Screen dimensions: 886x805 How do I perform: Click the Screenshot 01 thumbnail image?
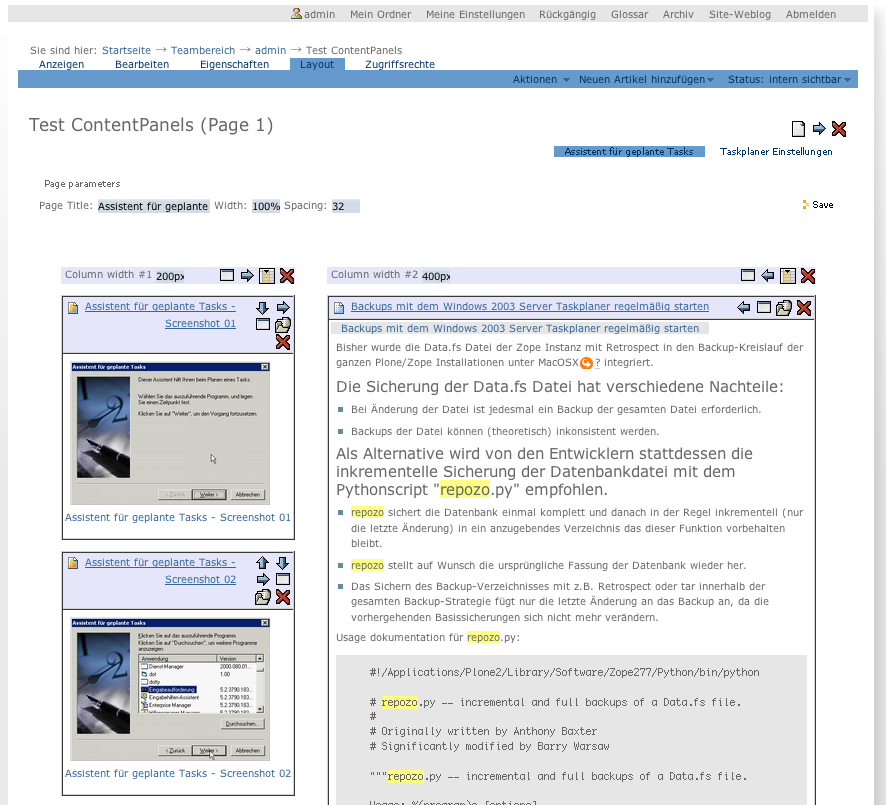170,431
